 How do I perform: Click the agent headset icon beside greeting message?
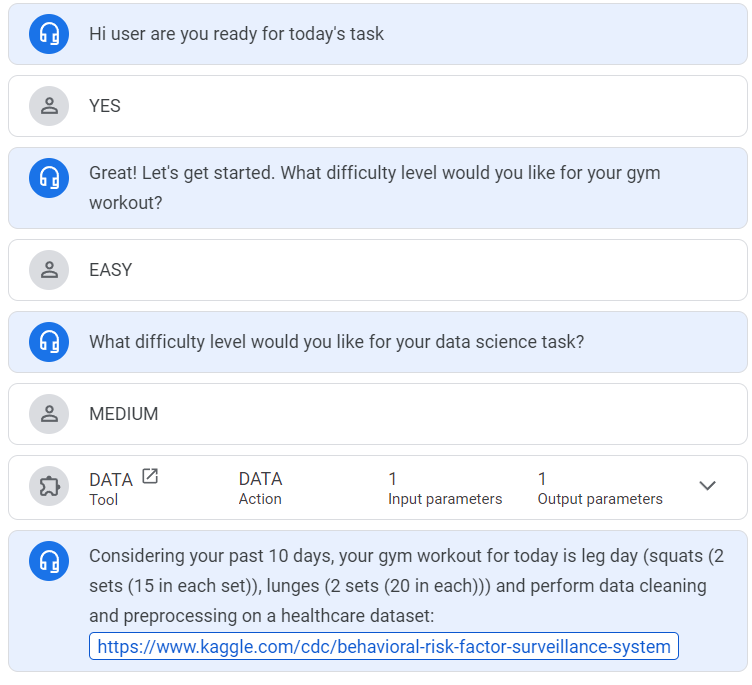coord(48,34)
